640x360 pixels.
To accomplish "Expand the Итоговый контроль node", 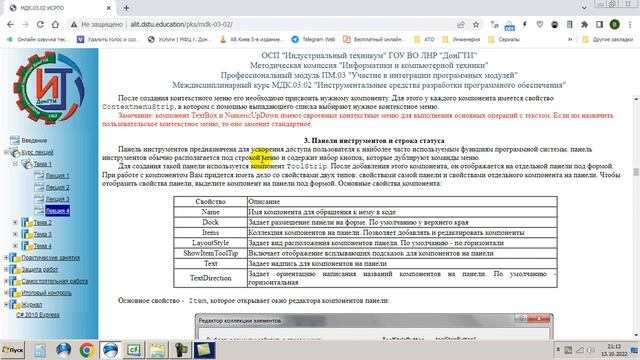I will pyautogui.click(x=6, y=293).
